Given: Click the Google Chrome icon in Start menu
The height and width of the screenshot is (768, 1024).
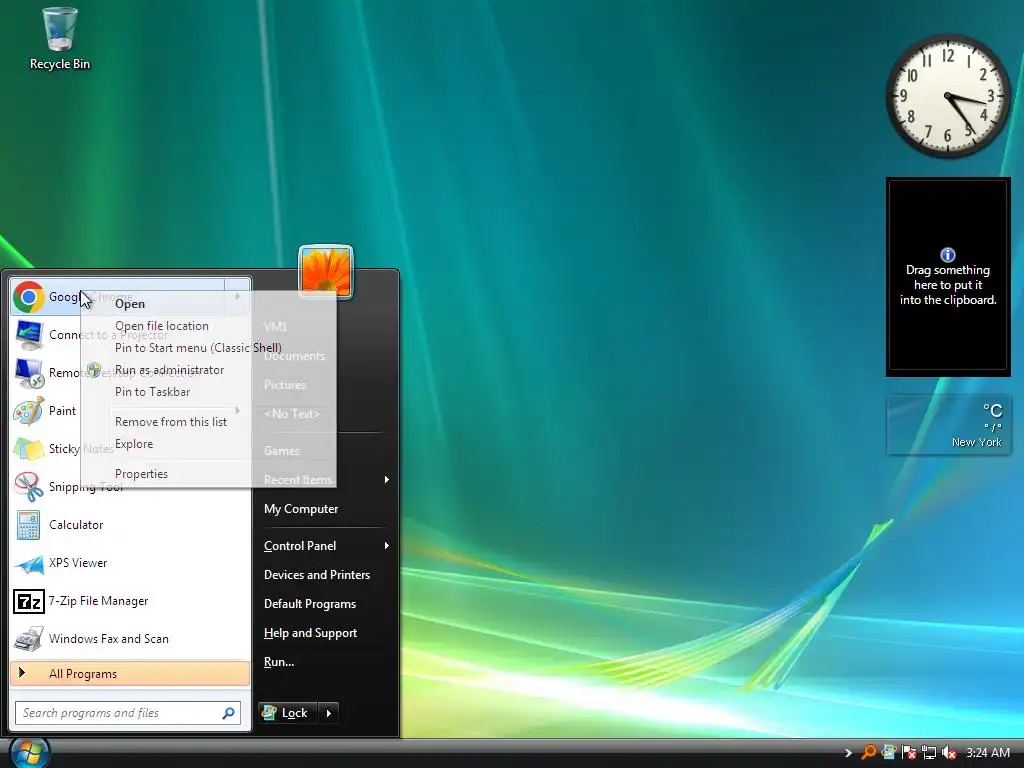Looking at the screenshot, I should coord(28,297).
